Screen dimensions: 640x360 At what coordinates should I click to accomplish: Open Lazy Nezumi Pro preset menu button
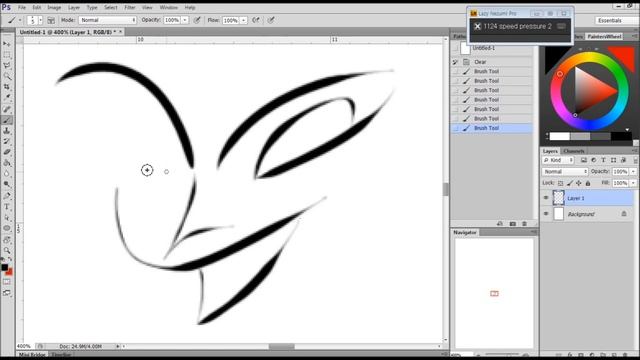coord(562,27)
